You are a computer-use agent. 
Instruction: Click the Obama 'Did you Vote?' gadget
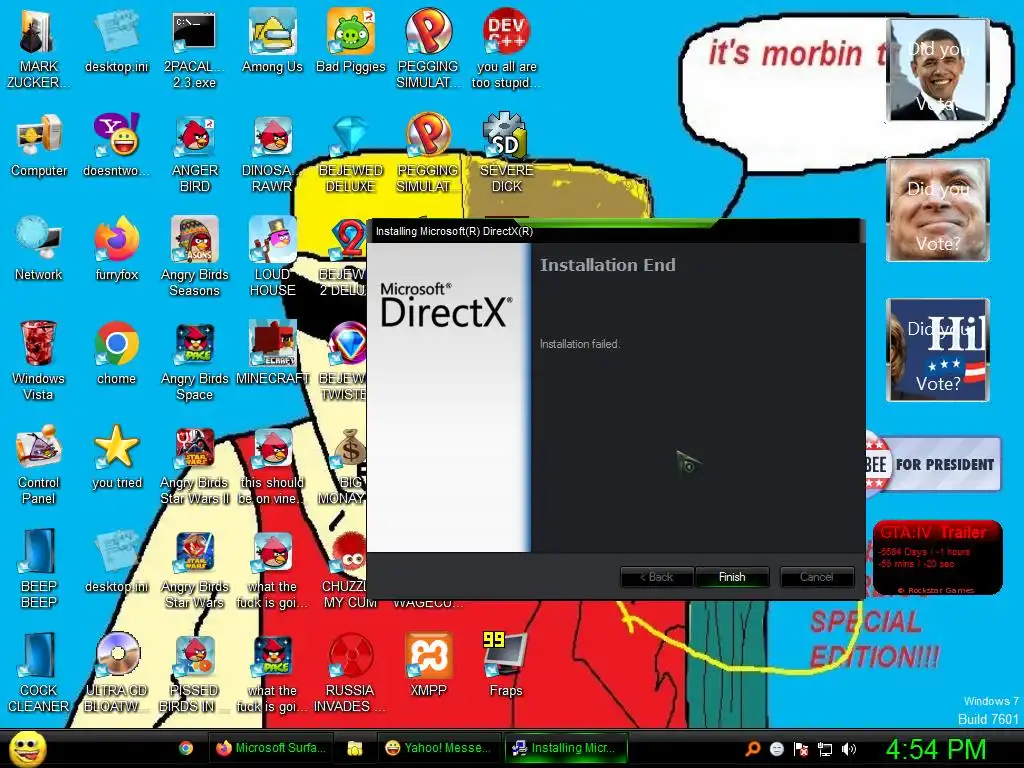[x=938, y=70]
